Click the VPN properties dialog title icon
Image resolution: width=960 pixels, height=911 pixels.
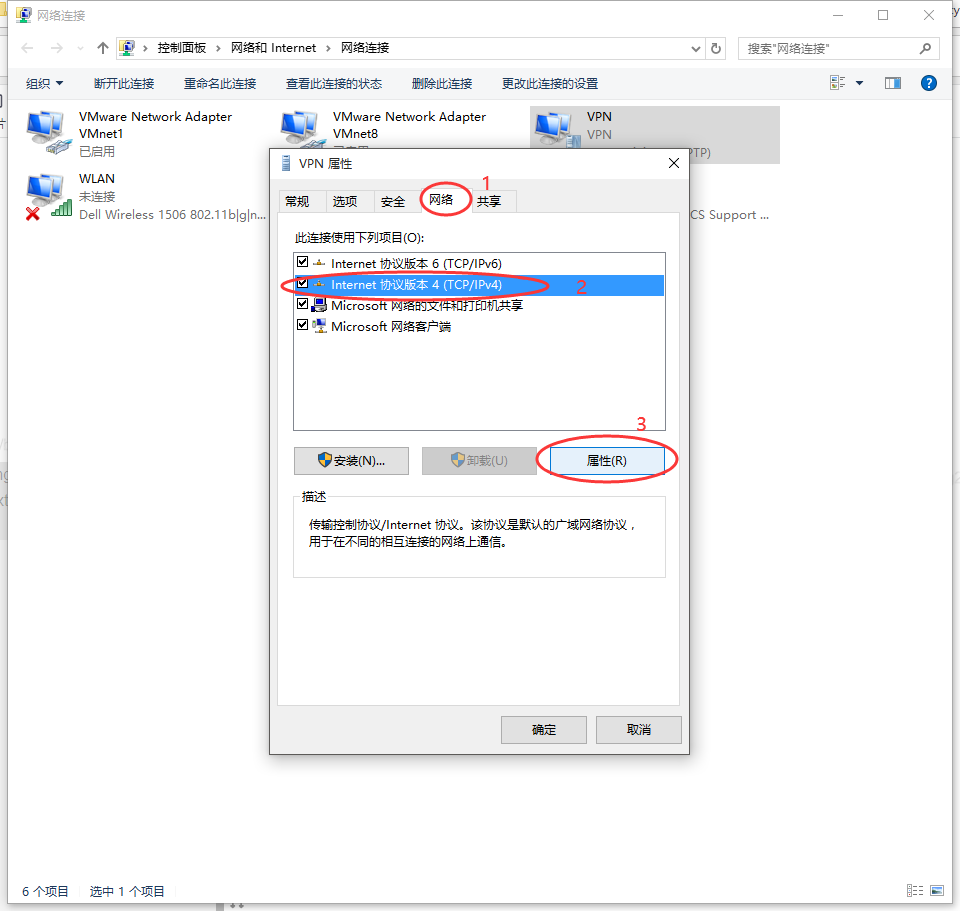[285, 163]
